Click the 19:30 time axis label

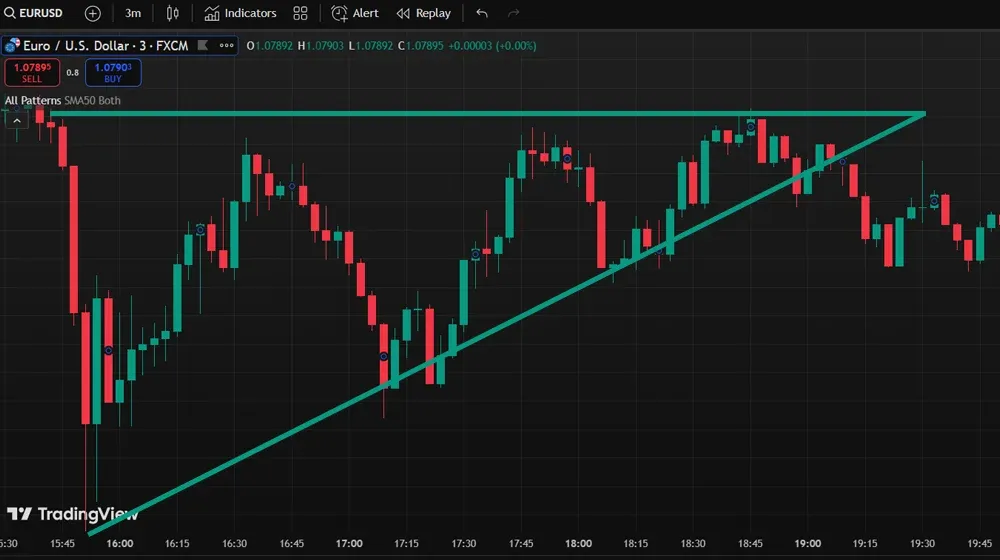coord(922,543)
